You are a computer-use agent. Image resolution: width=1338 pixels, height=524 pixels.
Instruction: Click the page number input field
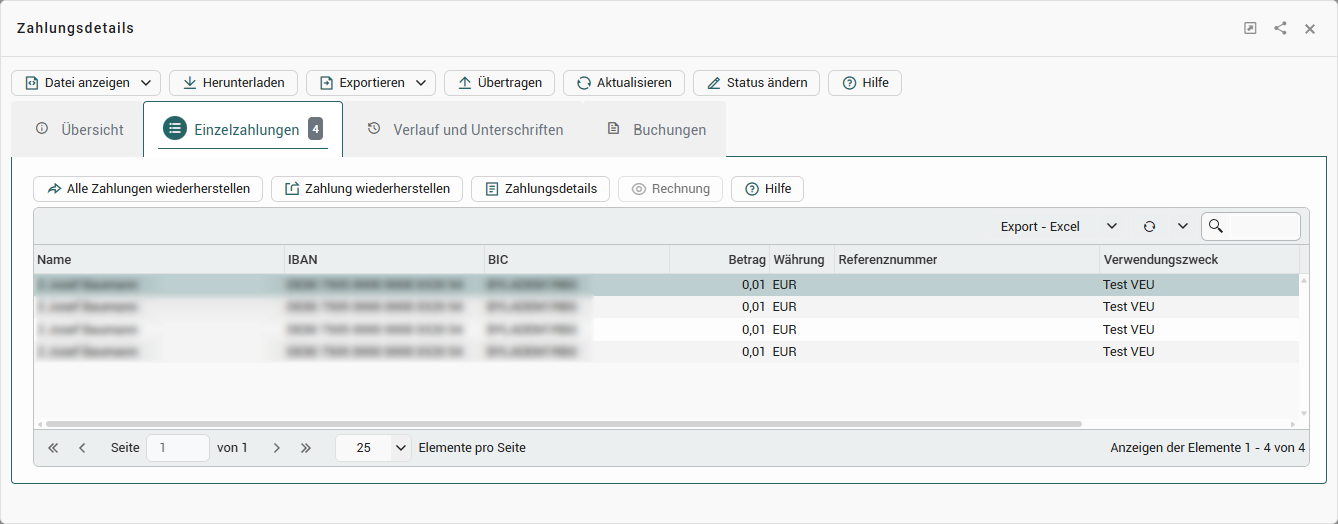pyautogui.click(x=178, y=448)
